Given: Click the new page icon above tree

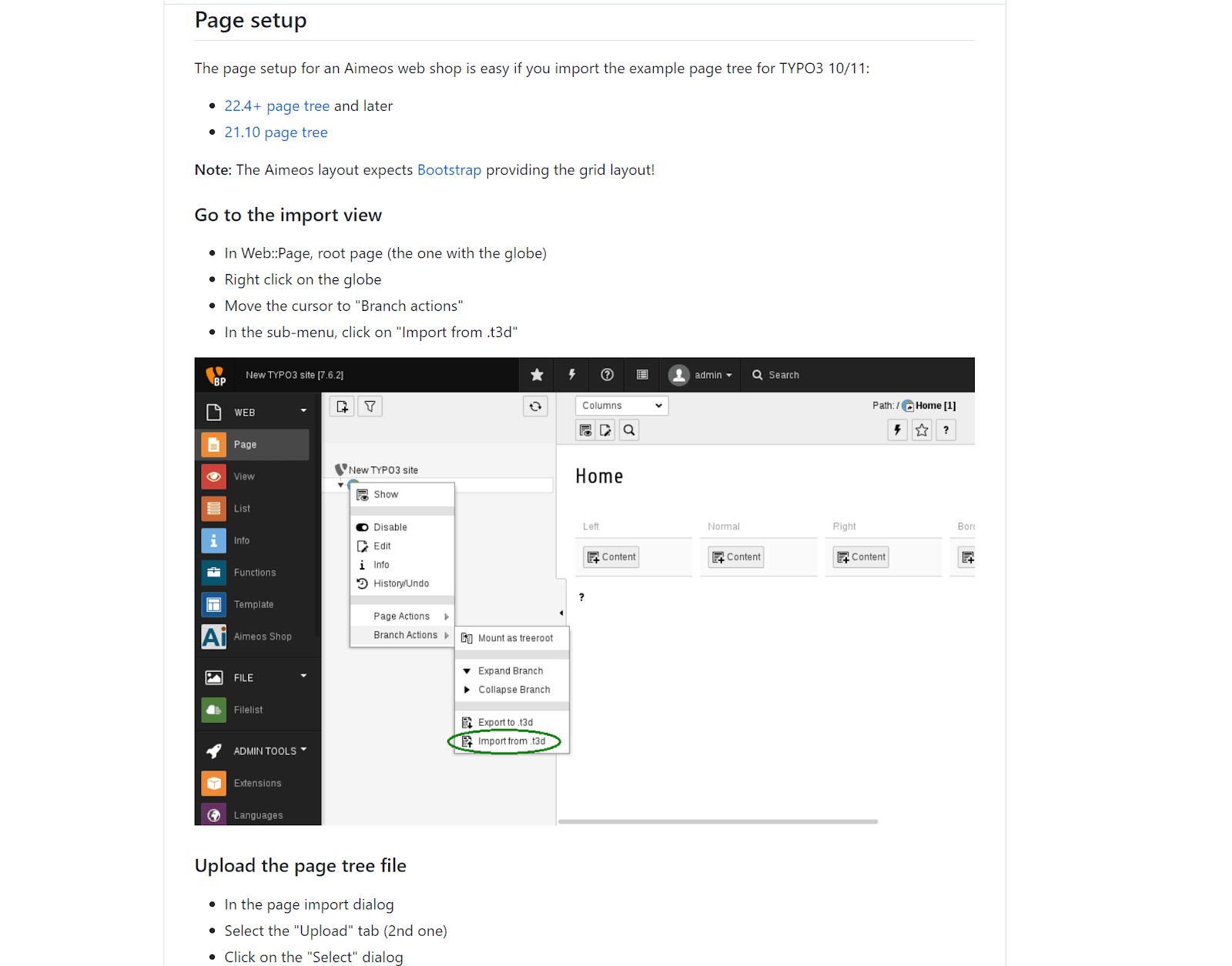Looking at the screenshot, I should point(343,406).
